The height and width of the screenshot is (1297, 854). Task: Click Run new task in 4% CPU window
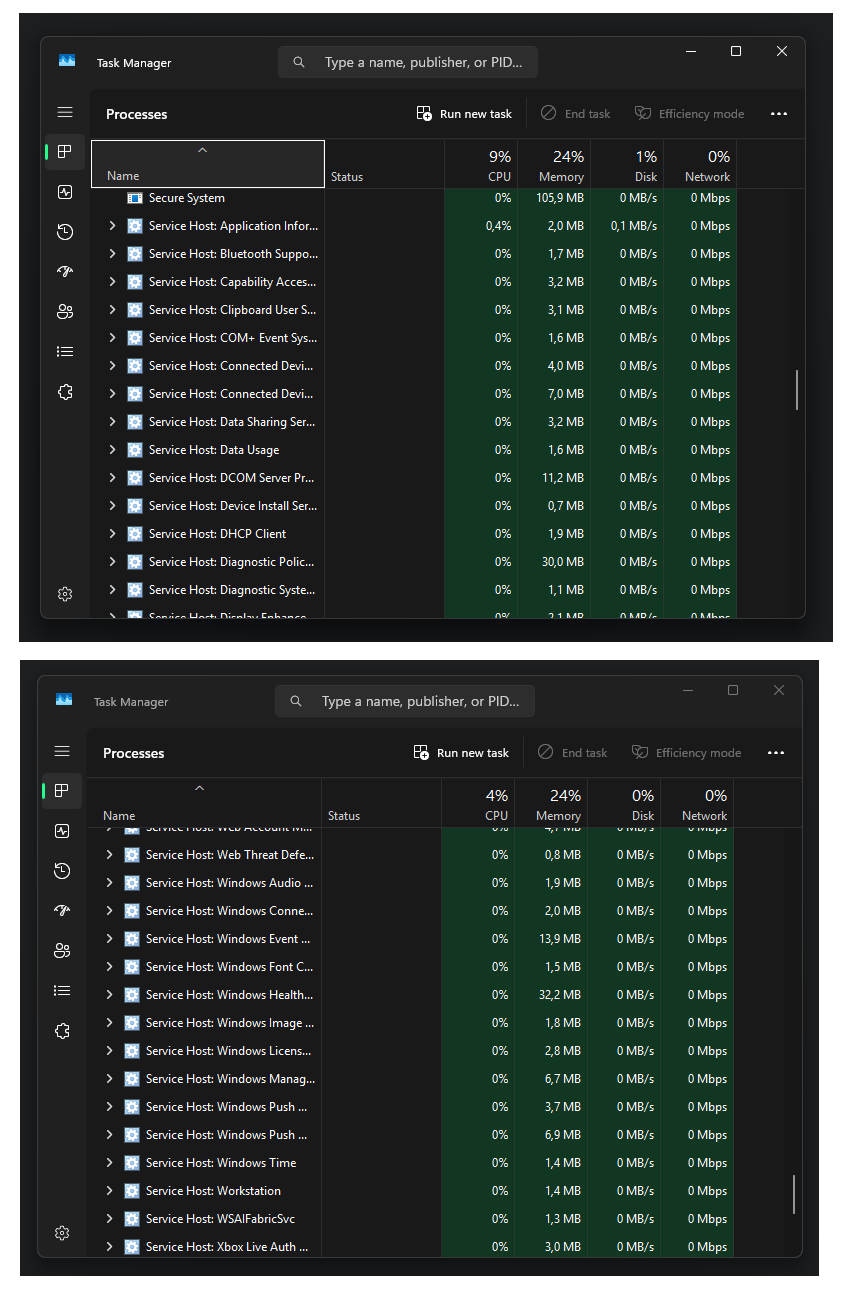tap(461, 753)
